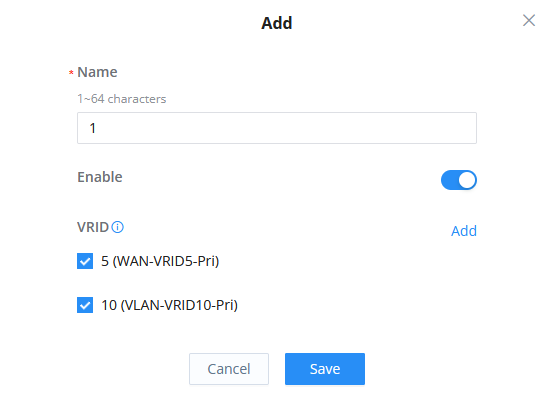Place the cursor after "1" in the Name box
The image size is (550, 401).
96,128
